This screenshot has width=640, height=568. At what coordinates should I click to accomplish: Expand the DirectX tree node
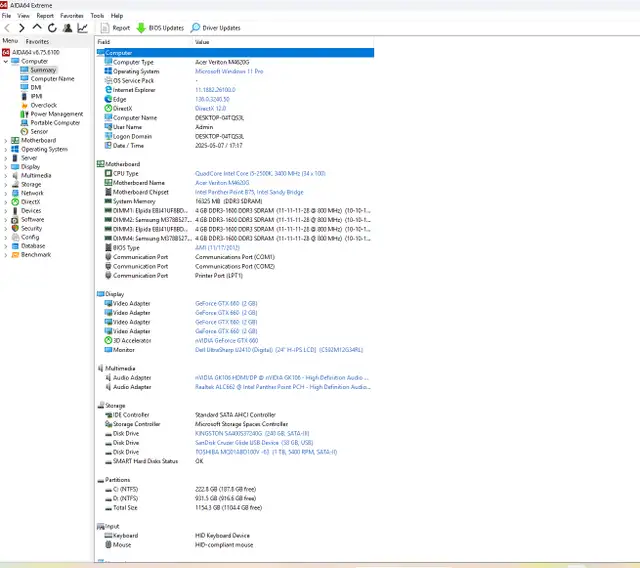click(x=6, y=202)
